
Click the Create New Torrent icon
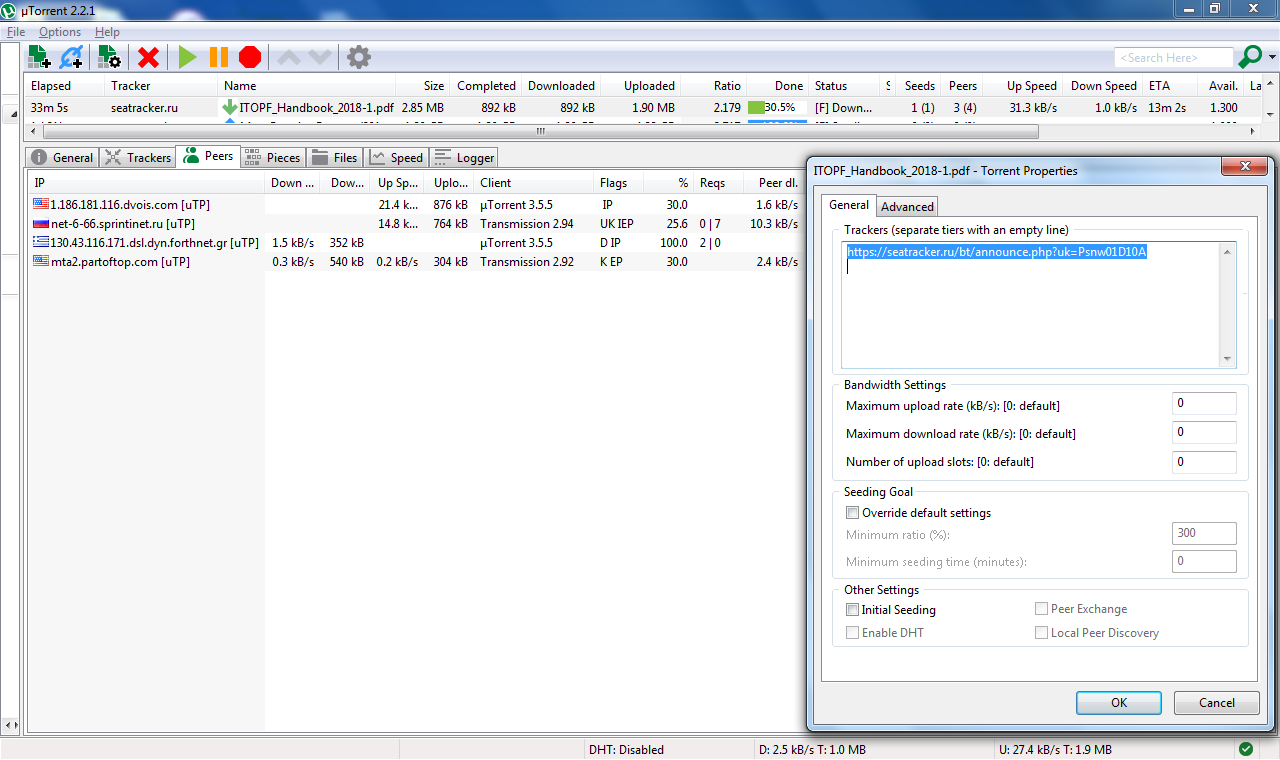click(x=108, y=57)
